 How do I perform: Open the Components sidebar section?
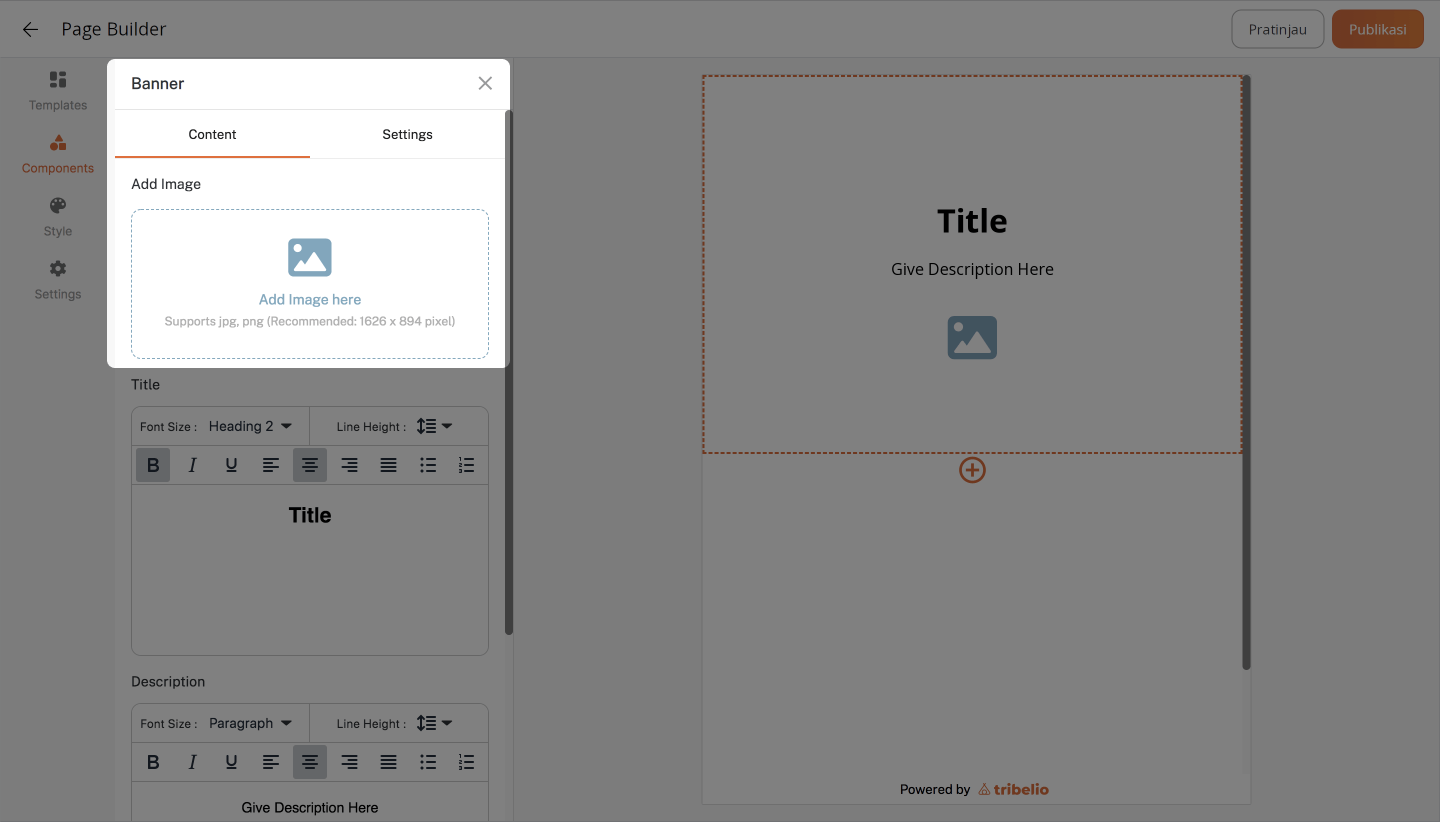coord(58,154)
